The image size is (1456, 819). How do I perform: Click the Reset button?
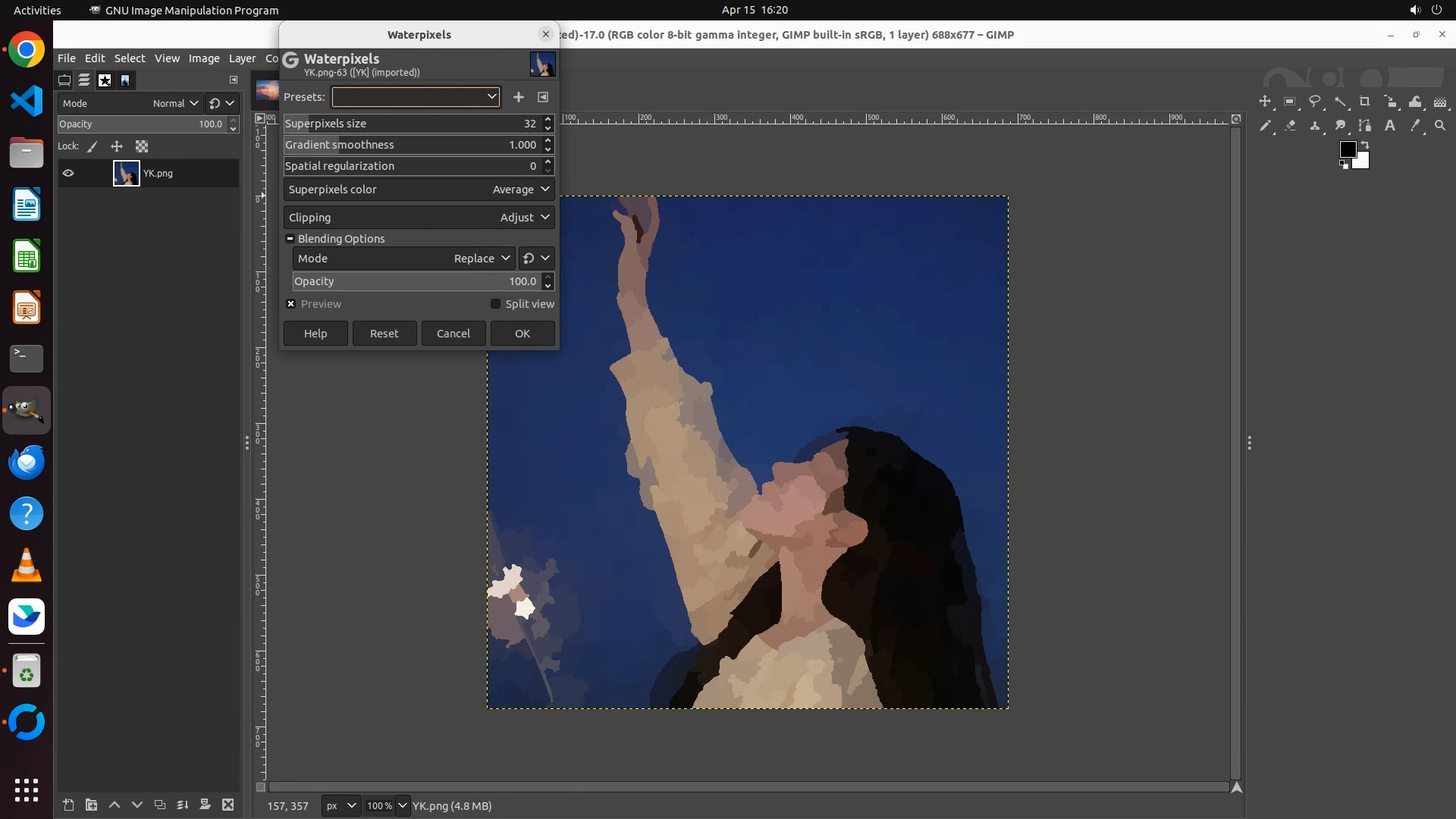pyautogui.click(x=384, y=334)
